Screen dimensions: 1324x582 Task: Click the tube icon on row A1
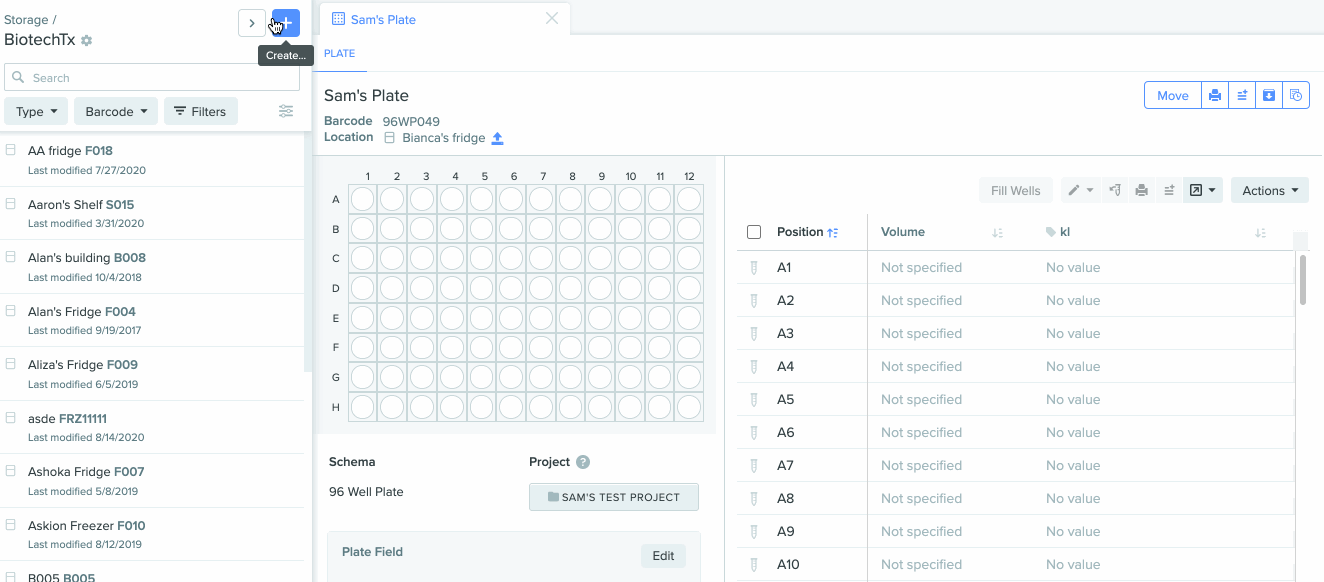point(754,268)
